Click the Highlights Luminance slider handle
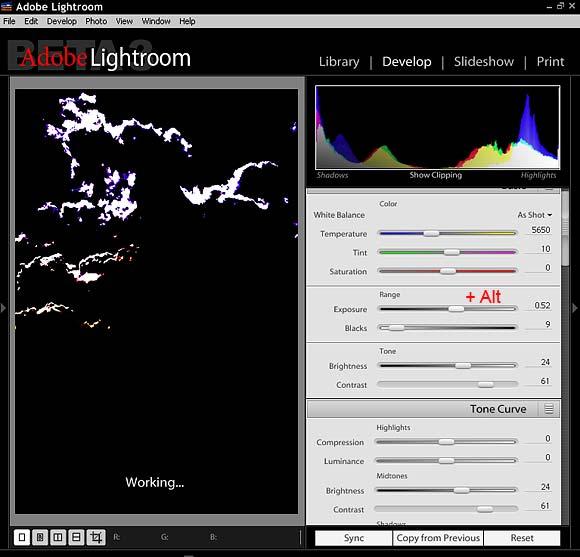 (446, 460)
